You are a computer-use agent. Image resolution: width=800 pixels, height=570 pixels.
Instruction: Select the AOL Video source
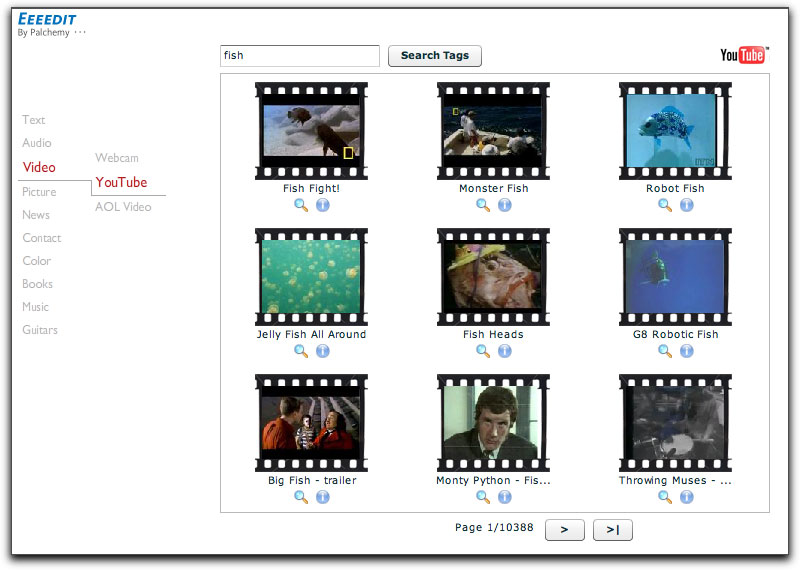point(123,207)
